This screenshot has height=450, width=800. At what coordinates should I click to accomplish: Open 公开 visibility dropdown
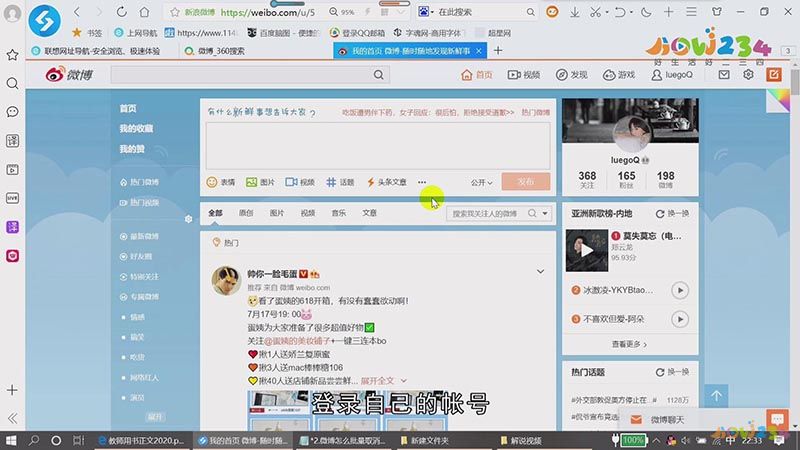(481, 182)
